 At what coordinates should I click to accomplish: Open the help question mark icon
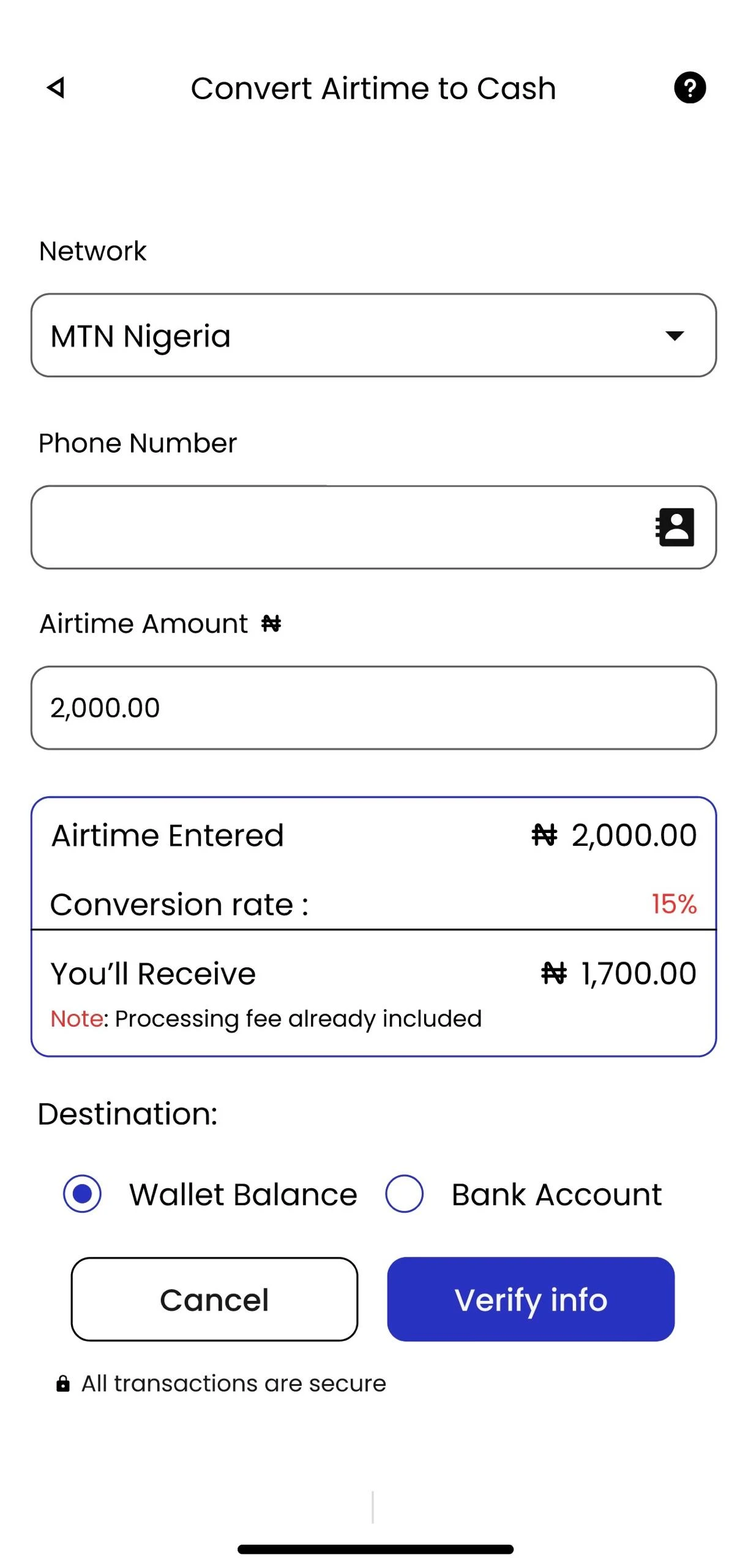pyautogui.click(x=690, y=88)
